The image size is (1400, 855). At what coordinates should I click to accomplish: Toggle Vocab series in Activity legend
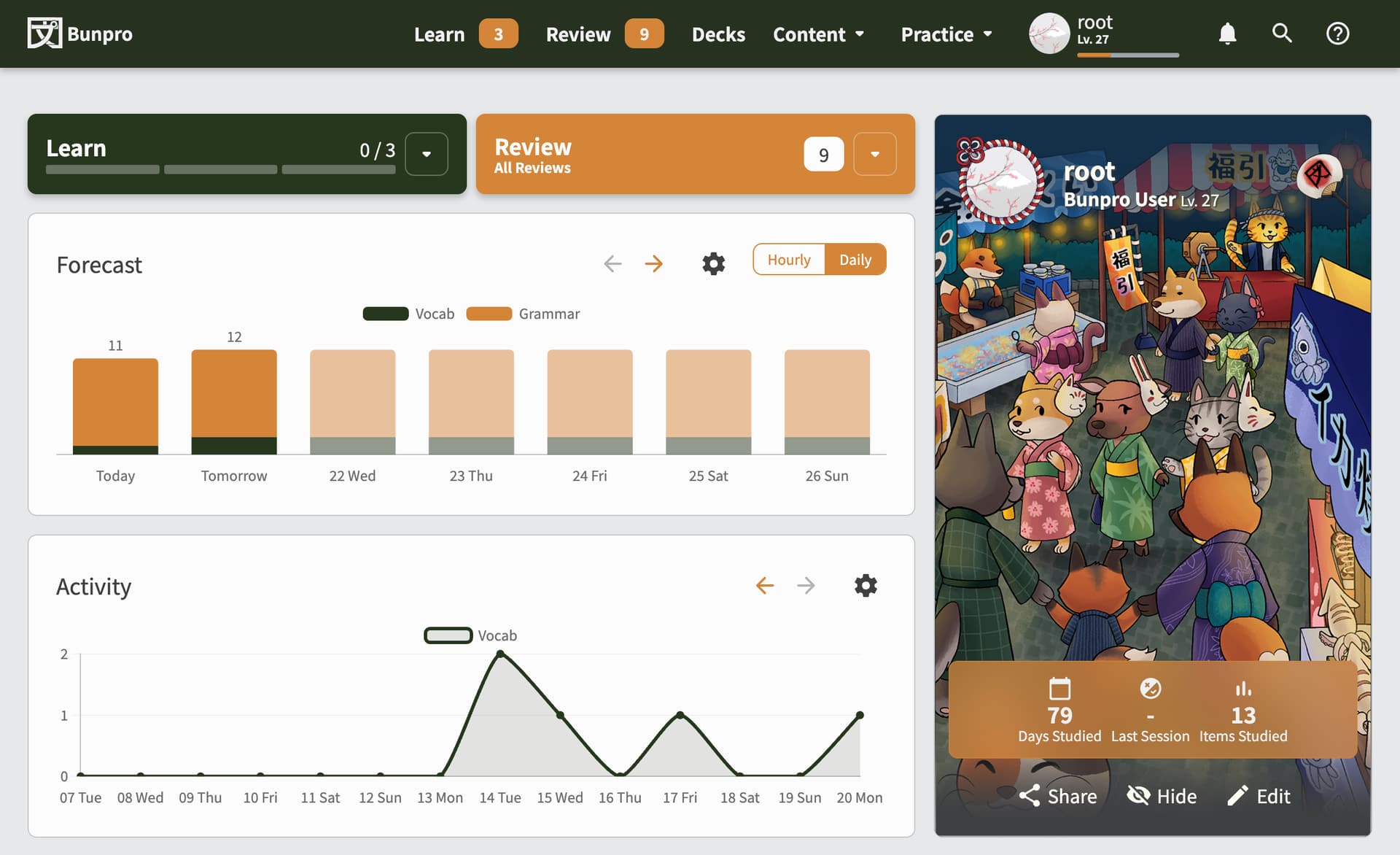448,635
